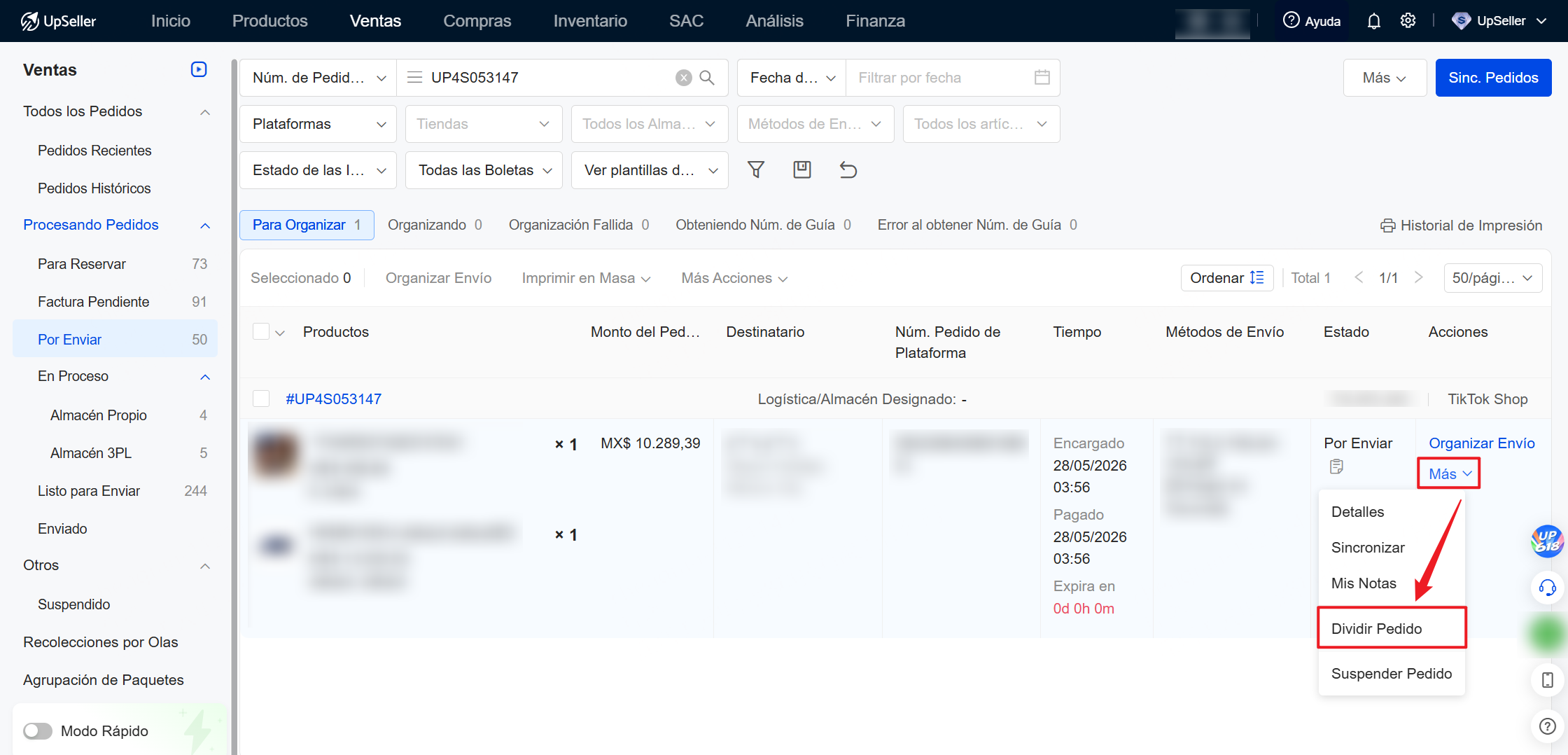This screenshot has height=755, width=1568.
Task: Open Listo para Enviar in sidebar
Action: point(115,491)
